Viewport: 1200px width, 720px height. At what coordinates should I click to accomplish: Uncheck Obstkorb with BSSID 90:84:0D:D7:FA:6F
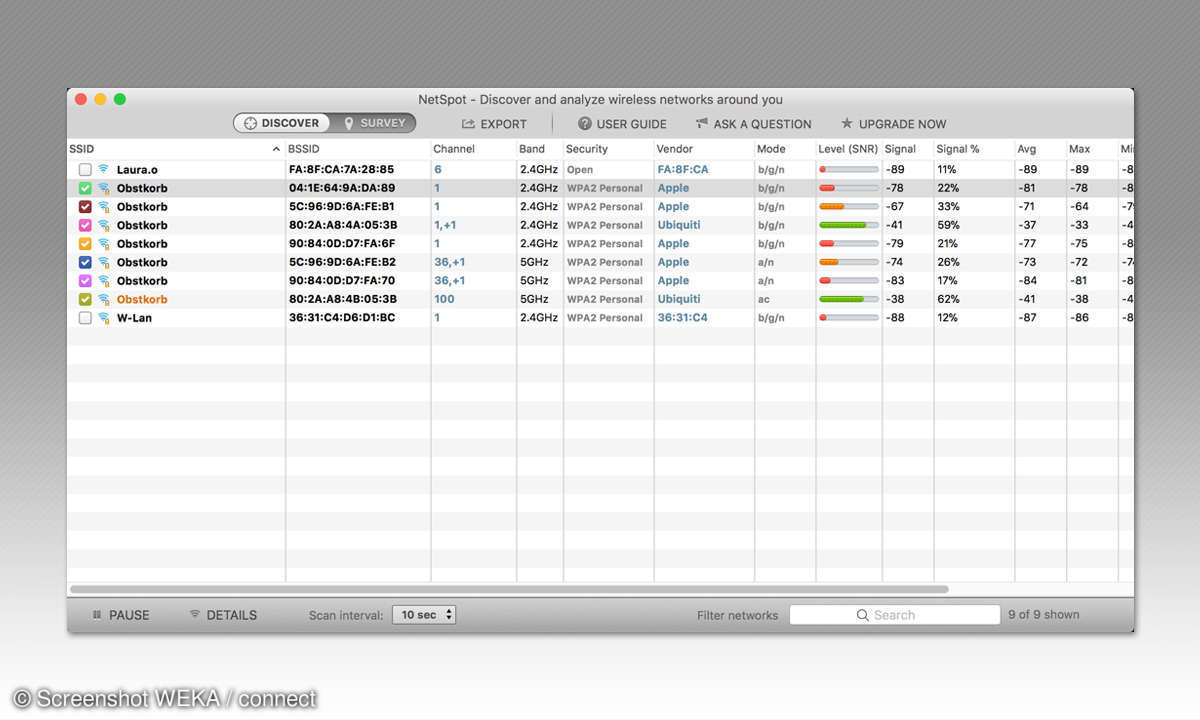pos(85,244)
